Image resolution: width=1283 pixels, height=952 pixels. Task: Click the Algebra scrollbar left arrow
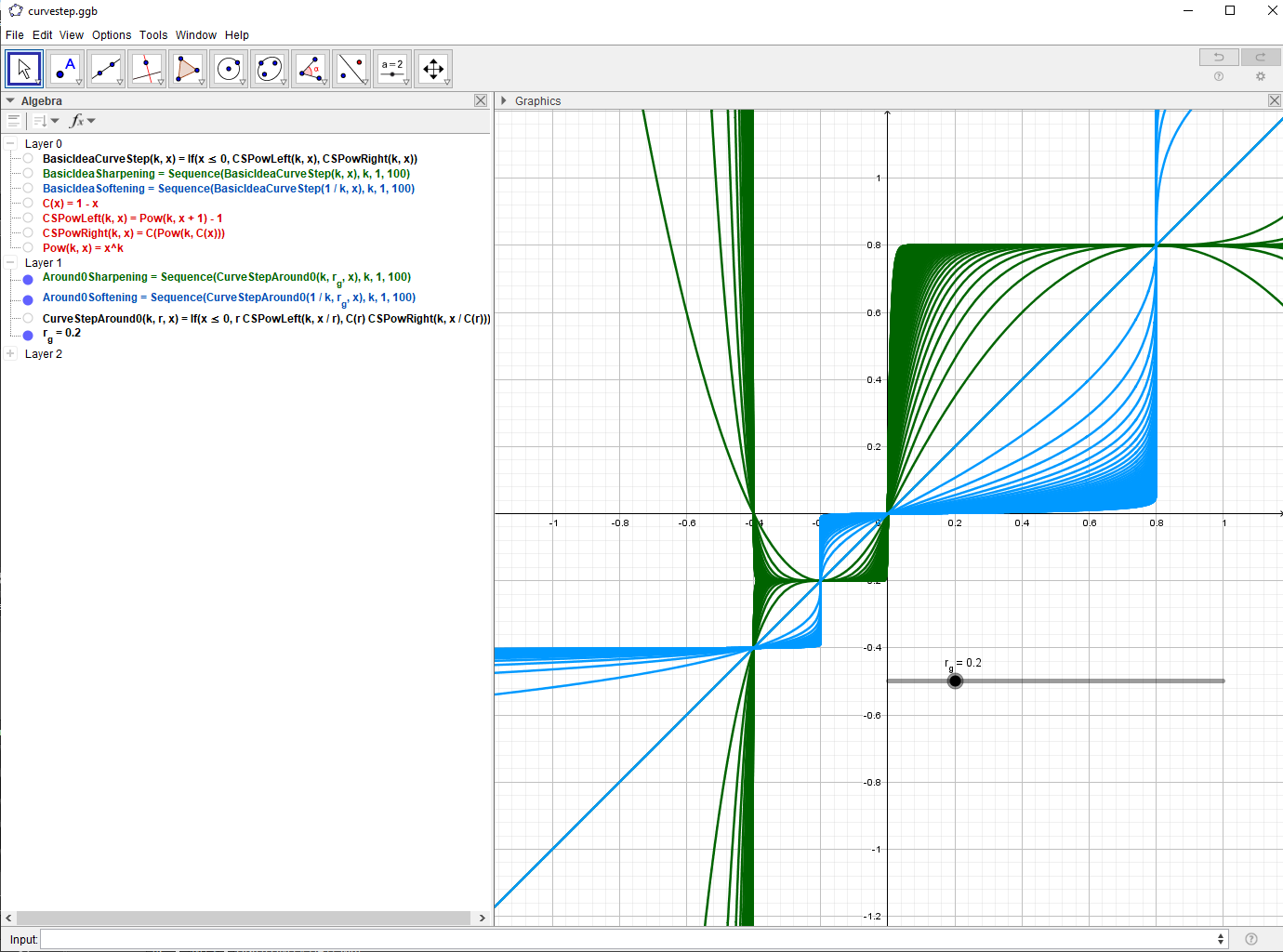(8, 918)
